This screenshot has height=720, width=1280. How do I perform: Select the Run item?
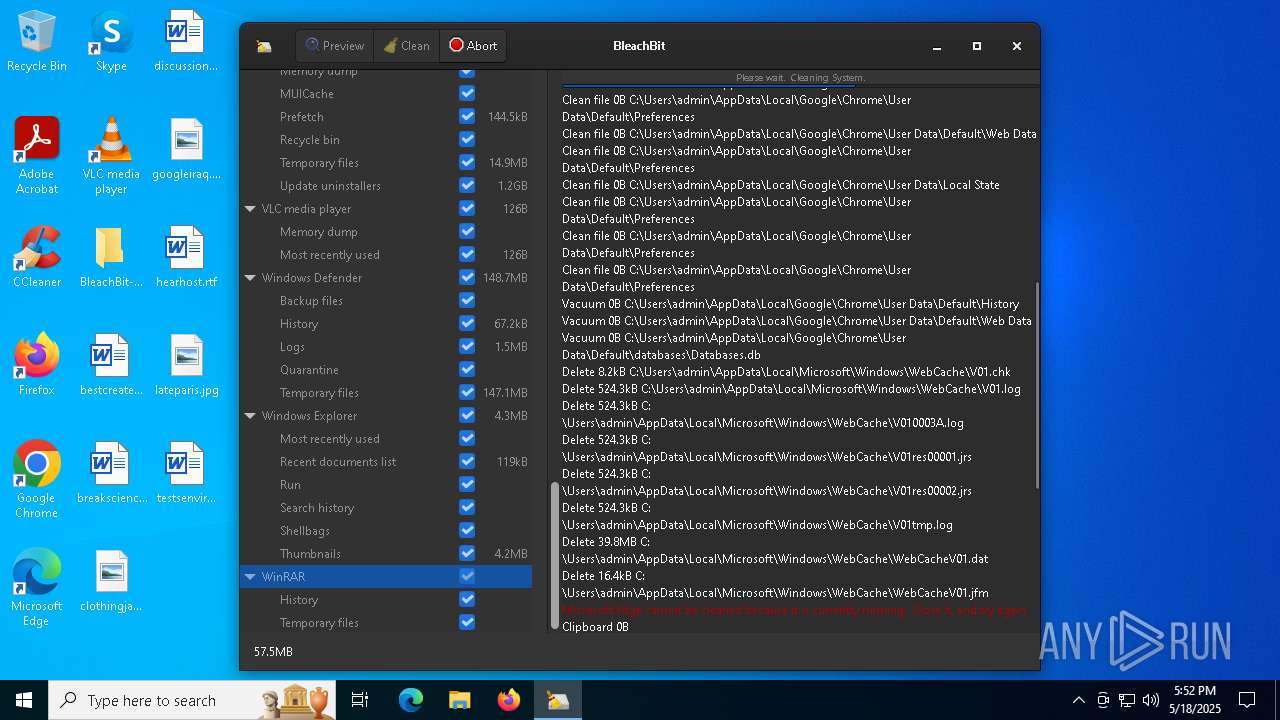pos(290,485)
